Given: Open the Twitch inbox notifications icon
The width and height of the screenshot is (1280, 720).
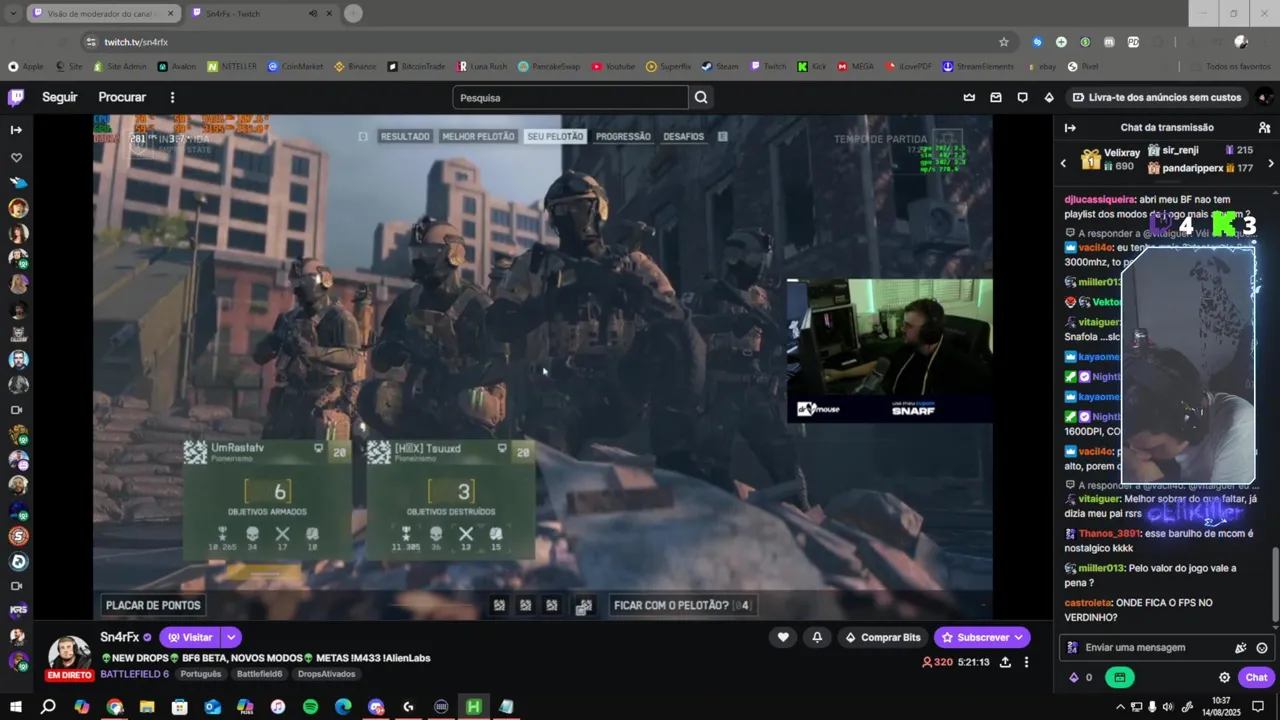Looking at the screenshot, I should pos(996,97).
